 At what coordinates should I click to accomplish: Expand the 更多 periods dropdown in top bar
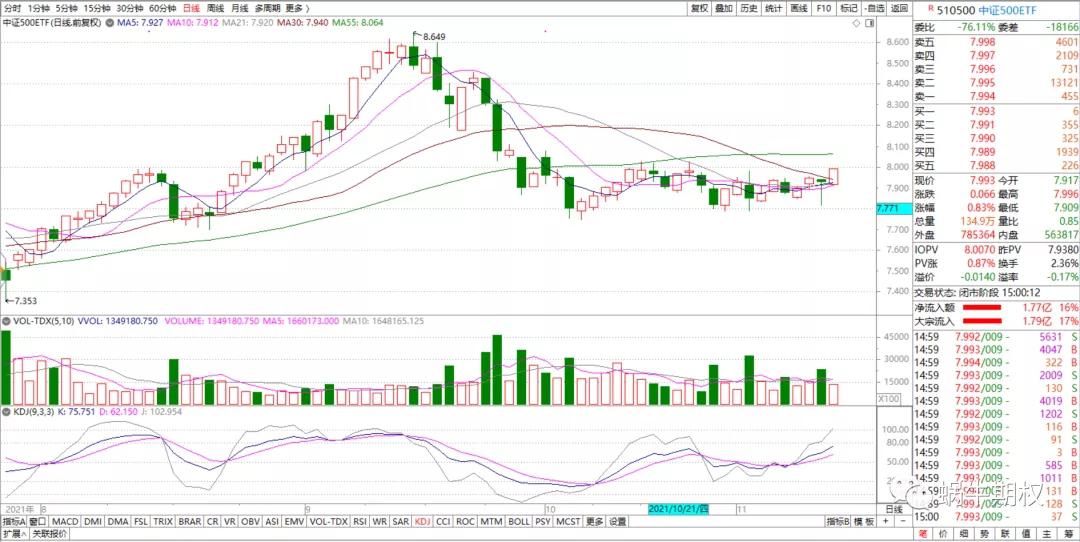point(296,8)
